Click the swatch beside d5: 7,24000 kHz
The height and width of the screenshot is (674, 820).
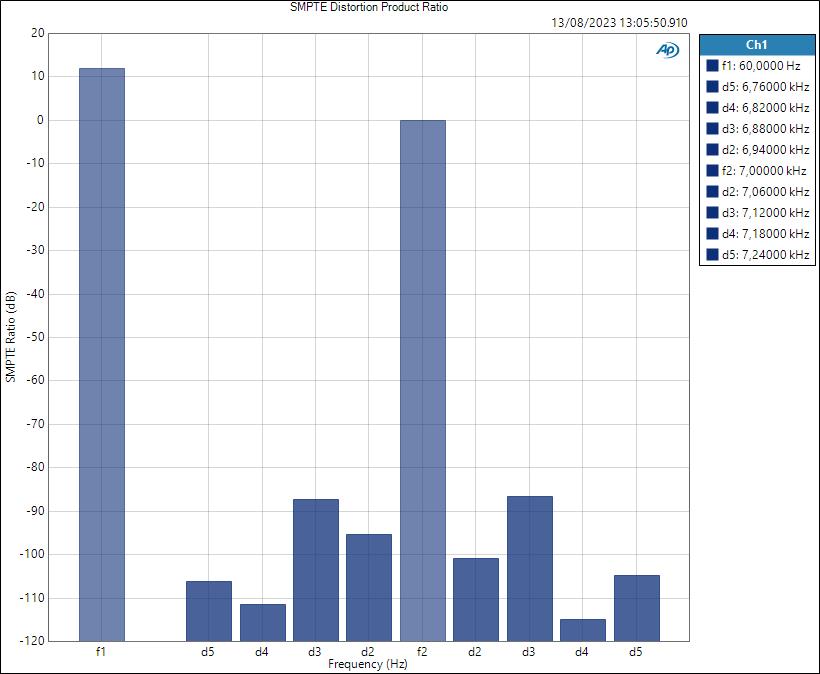point(712,254)
